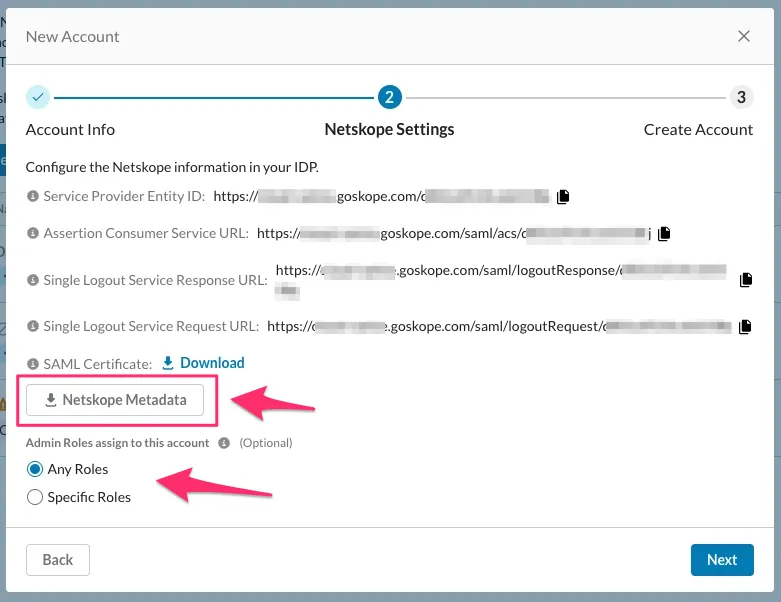Jump to Account Info step one
This screenshot has width=781, height=602.
38,97
